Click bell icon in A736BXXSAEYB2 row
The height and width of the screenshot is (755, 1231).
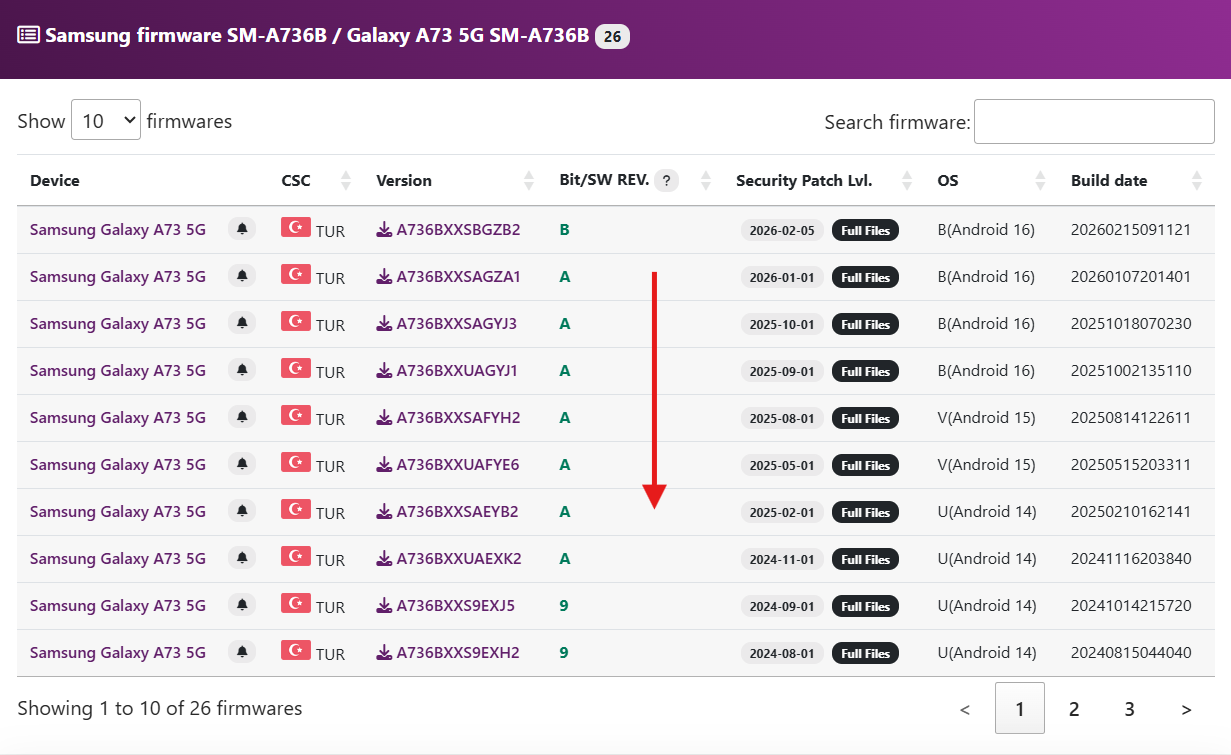tap(242, 511)
